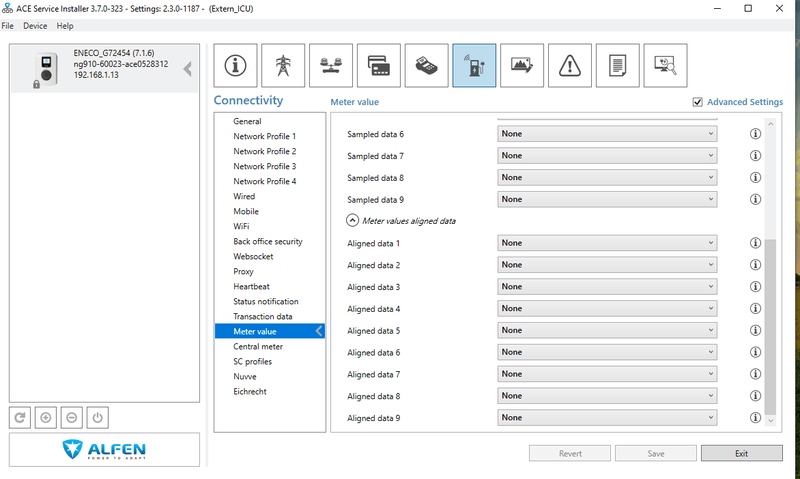
Task: Select the ENECO_G72454 device entry
Action: [104, 68]
